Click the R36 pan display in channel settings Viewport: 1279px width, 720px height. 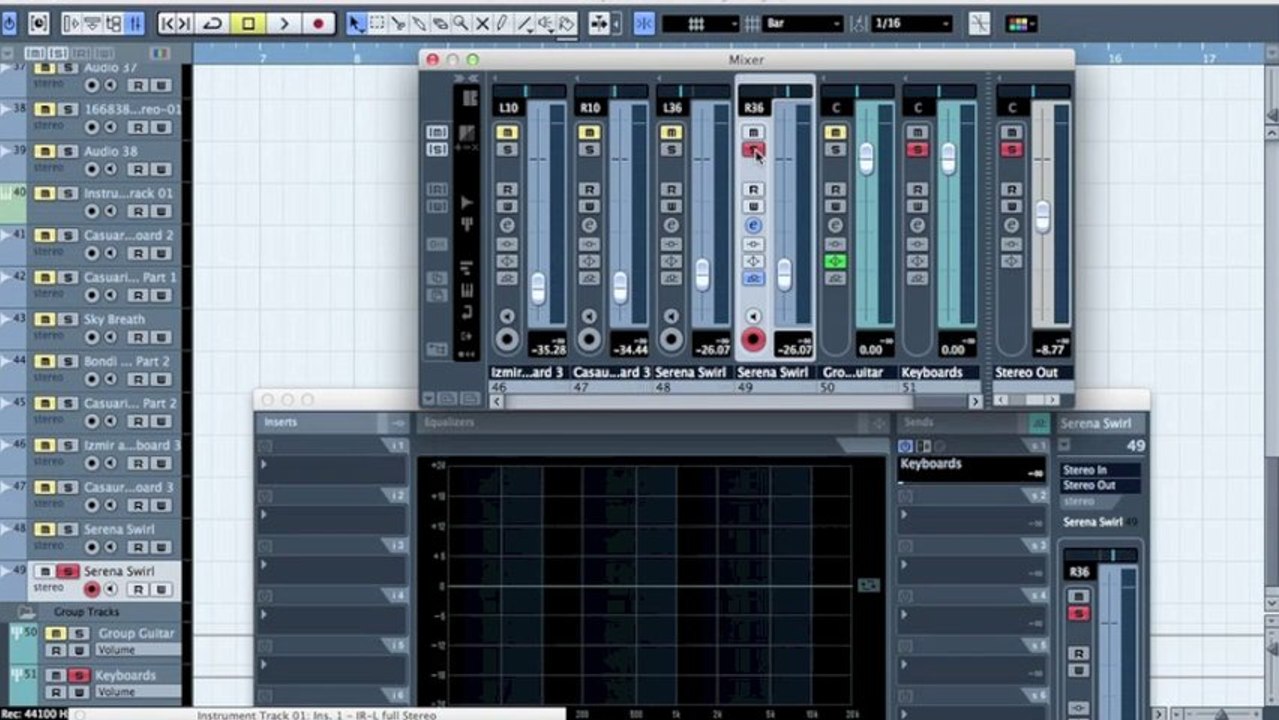[x=1080, y=572]
